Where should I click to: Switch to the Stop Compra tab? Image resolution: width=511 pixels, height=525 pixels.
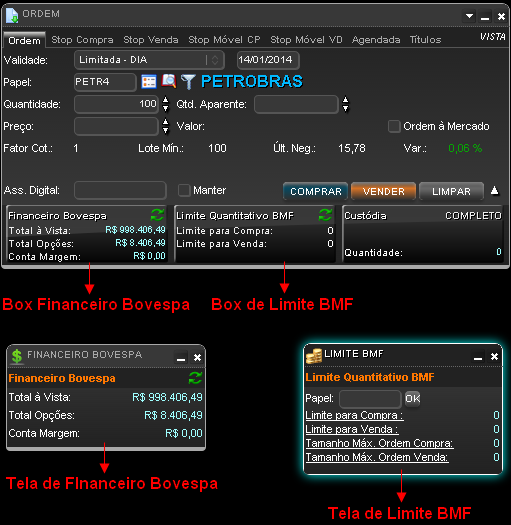click(82, 40)
